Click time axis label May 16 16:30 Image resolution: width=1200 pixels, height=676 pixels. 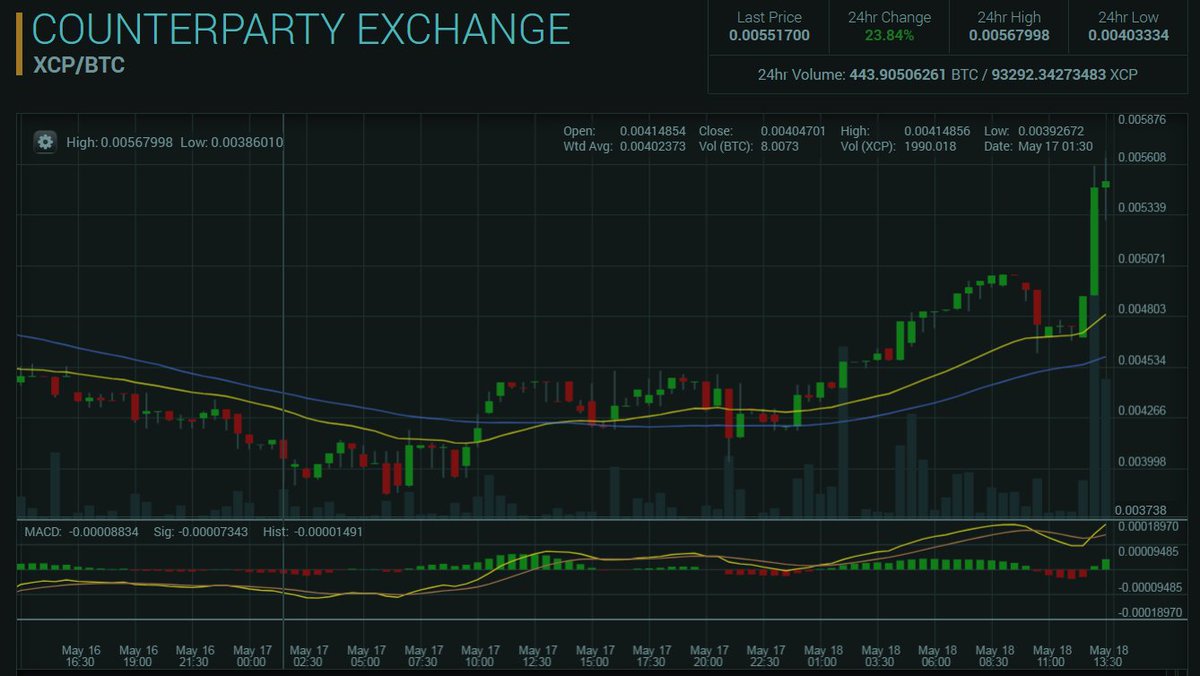[79, 656]
